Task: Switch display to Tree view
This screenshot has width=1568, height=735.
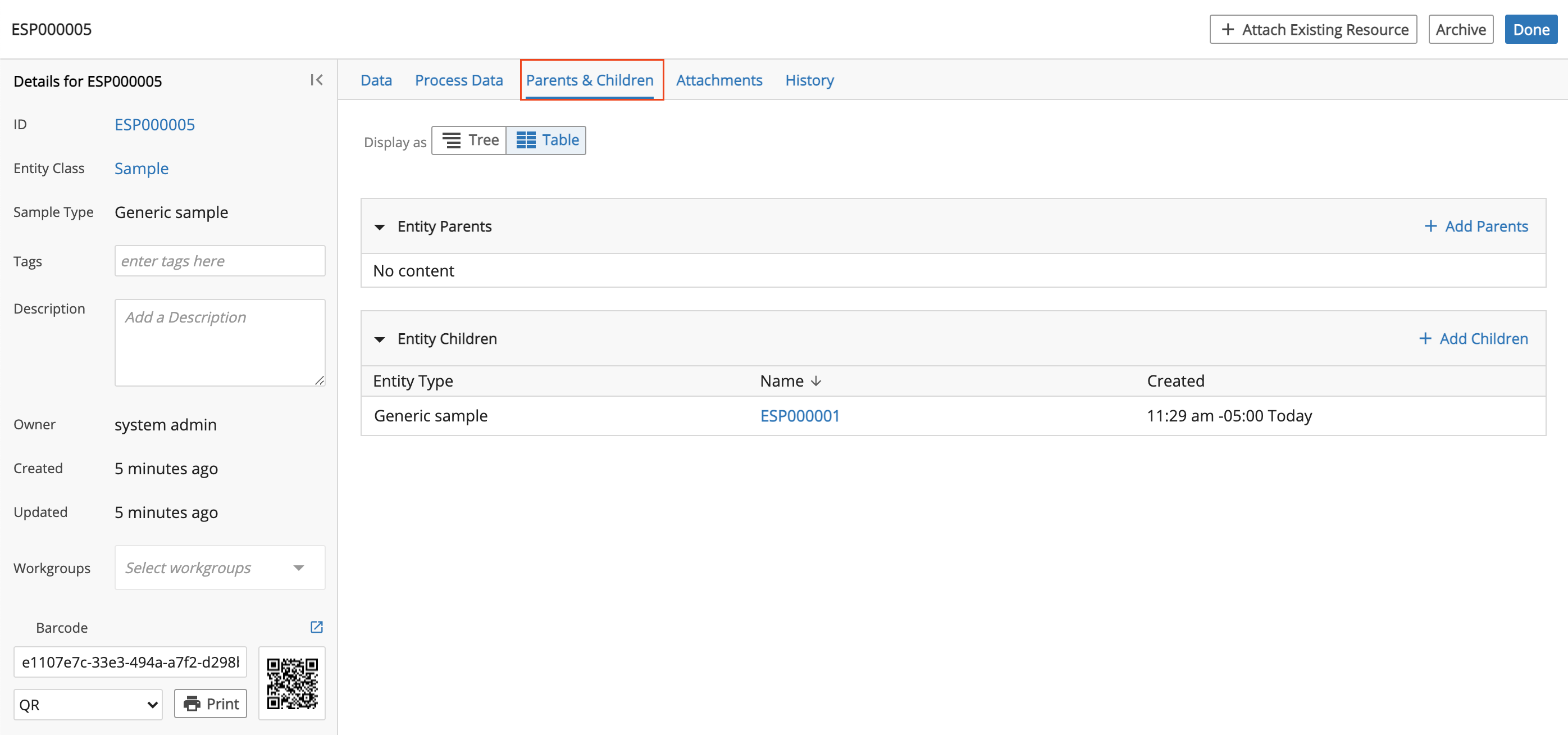Action: click(x=470, y=140)
